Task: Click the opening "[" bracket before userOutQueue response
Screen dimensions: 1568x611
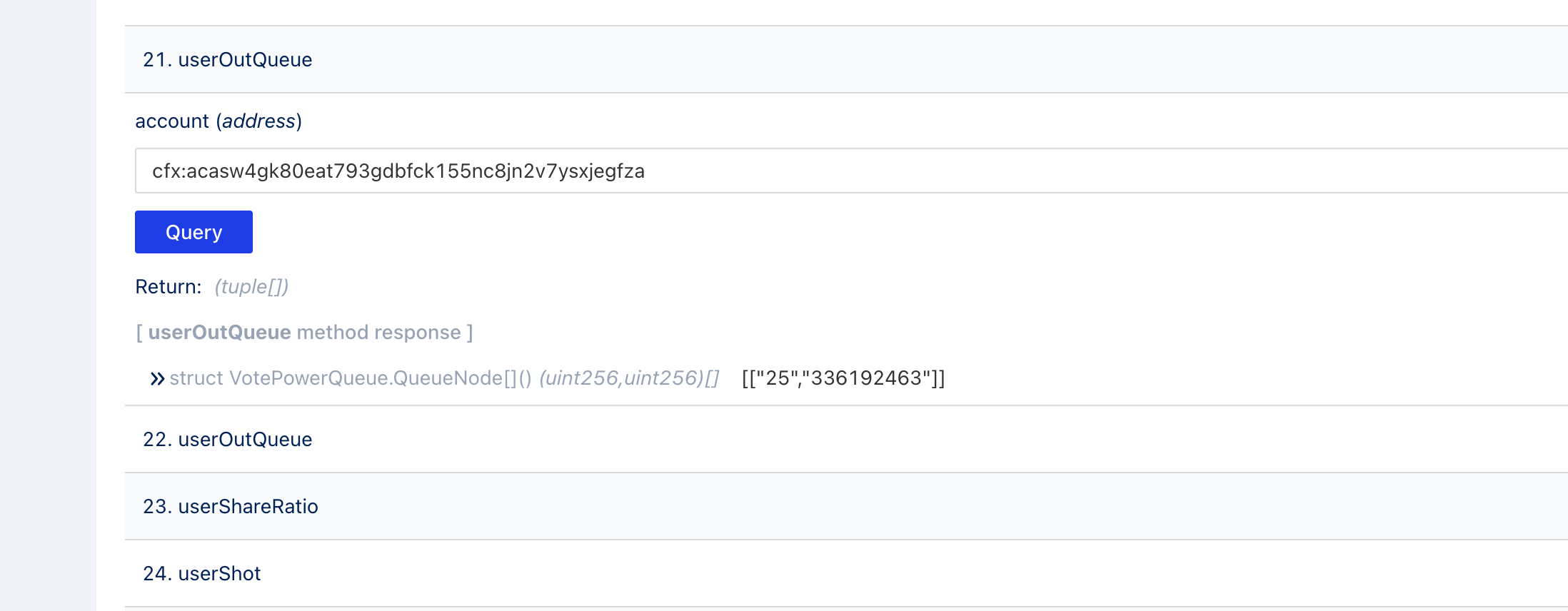Action: pyautogui.click(x=139, y=333)
